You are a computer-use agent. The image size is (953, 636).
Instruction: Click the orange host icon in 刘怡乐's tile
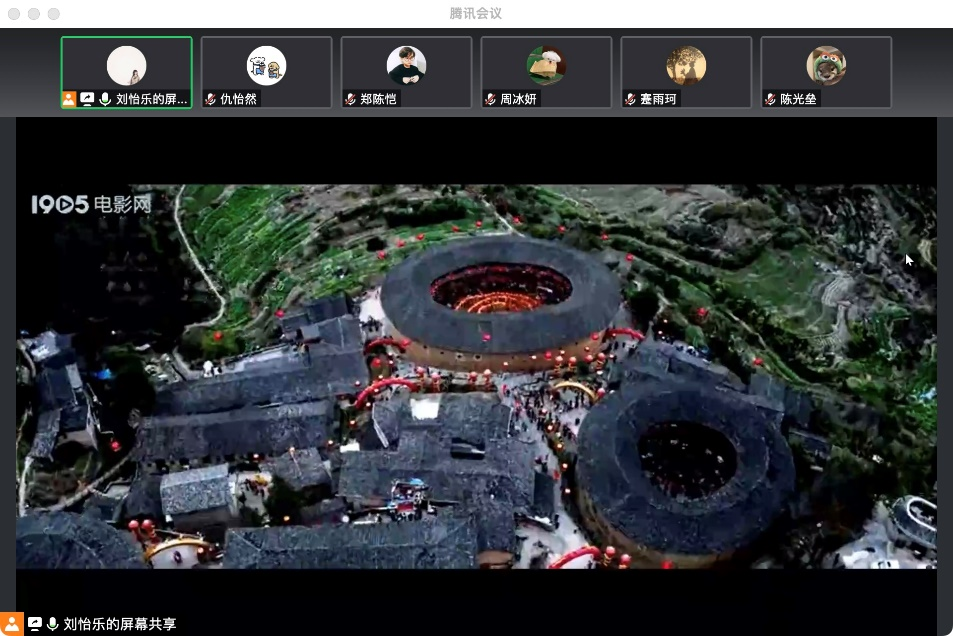pos(69,99)
